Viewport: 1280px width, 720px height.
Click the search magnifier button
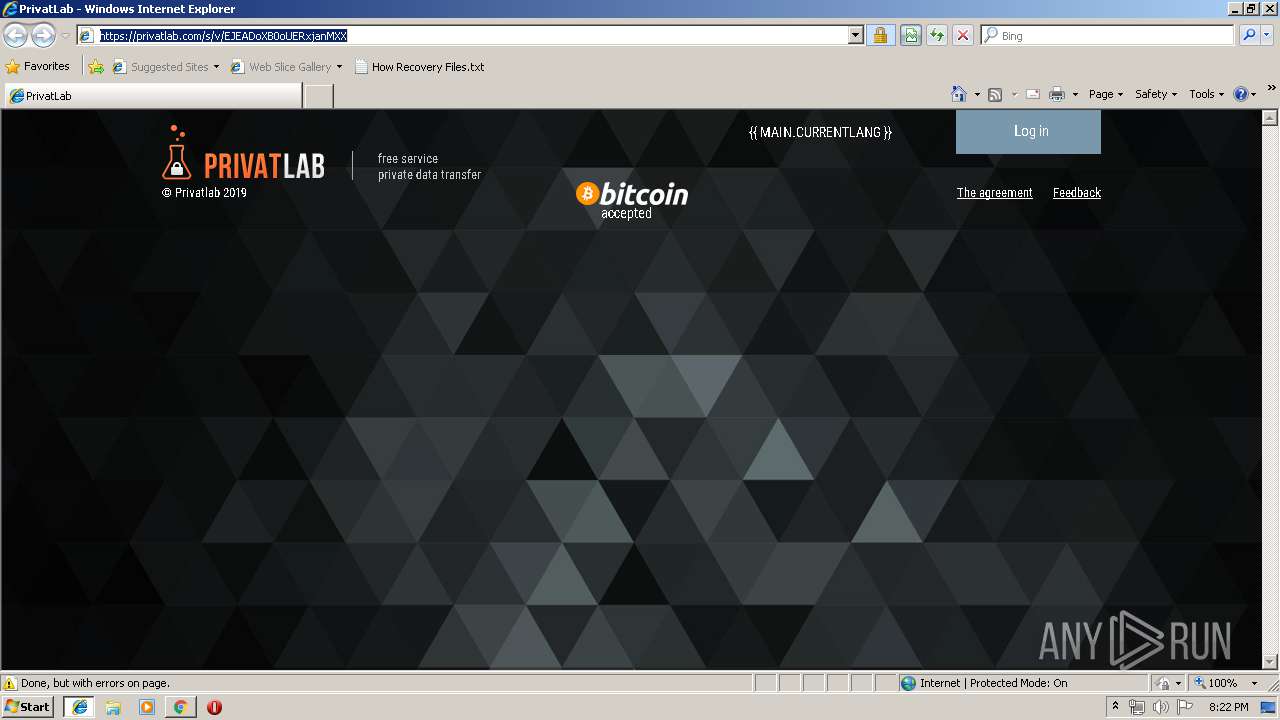pos(1249,35)
